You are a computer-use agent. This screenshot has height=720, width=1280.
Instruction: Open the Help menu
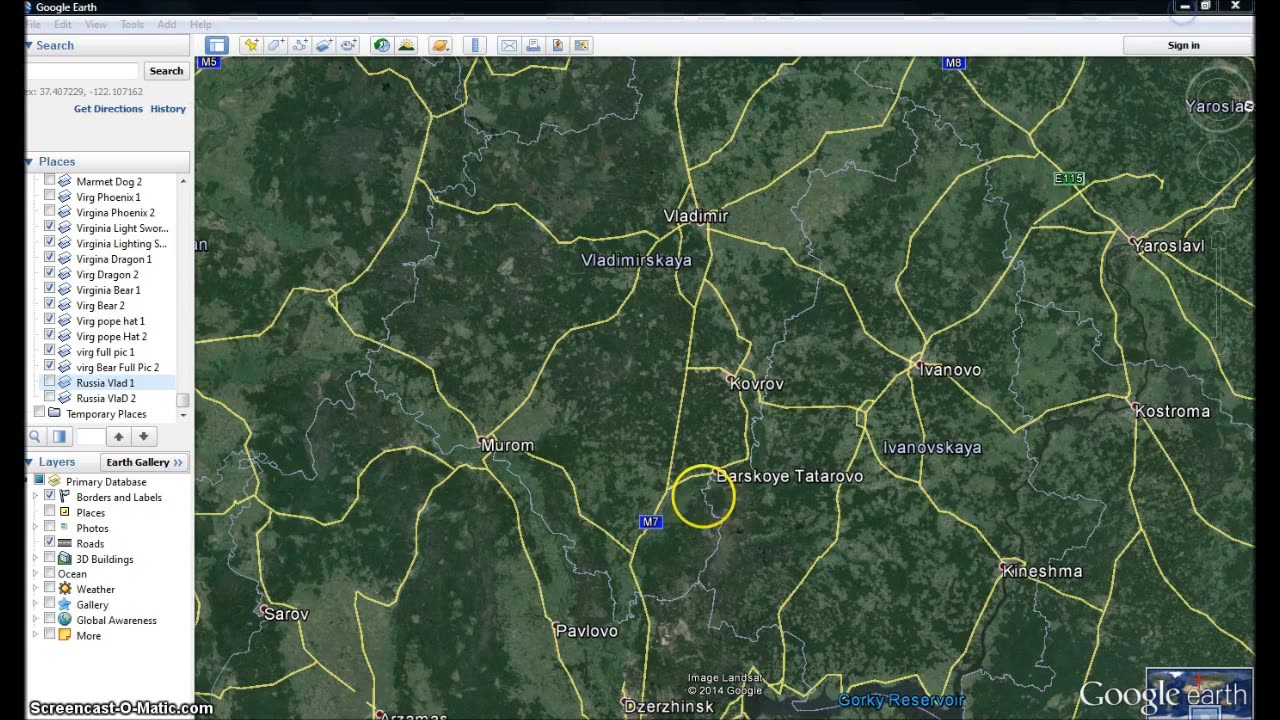(201, 24)
